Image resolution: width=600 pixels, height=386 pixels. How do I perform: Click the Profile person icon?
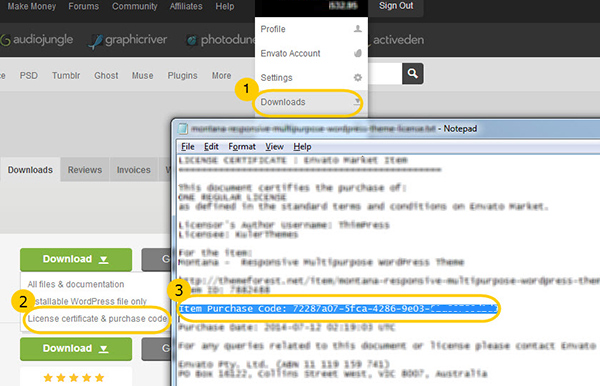pos(357,29)
